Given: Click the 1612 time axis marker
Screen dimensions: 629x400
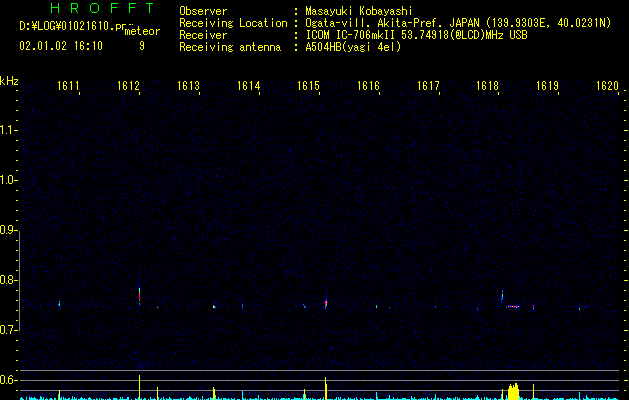Looking at the screenshot, I should 128,86.
